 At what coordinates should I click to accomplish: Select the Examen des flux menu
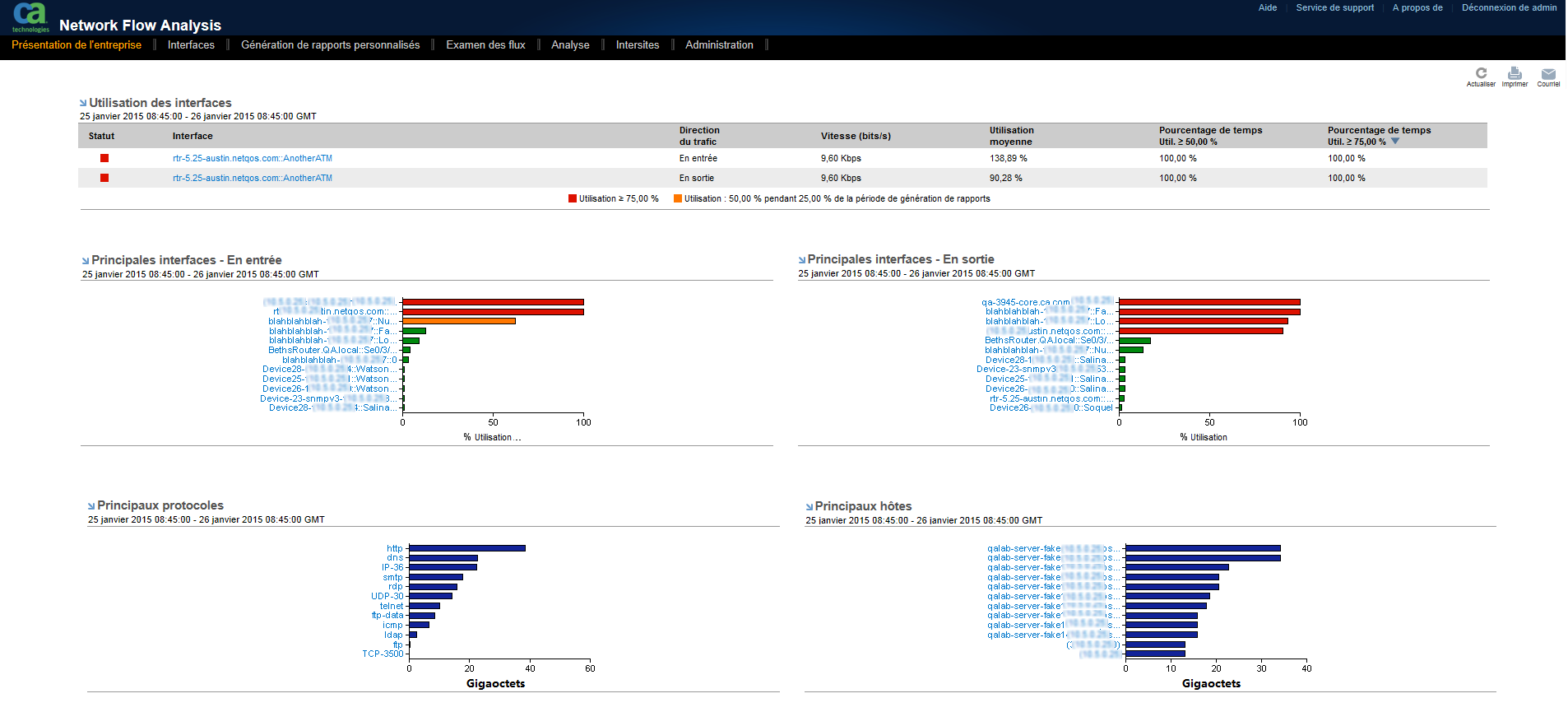tap(485, 45)
